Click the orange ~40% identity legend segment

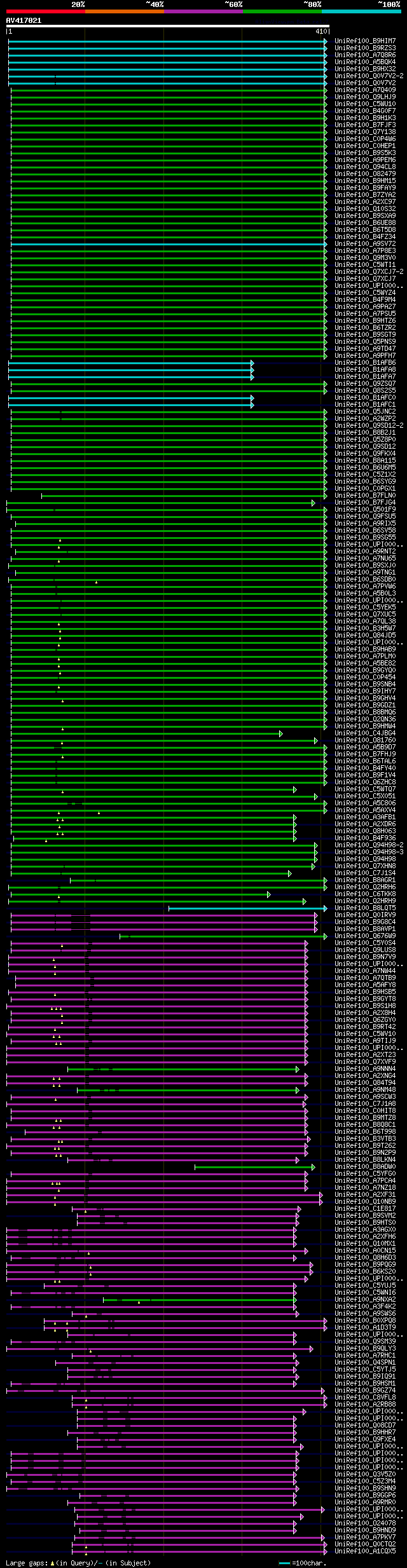(x=125, y=11)
